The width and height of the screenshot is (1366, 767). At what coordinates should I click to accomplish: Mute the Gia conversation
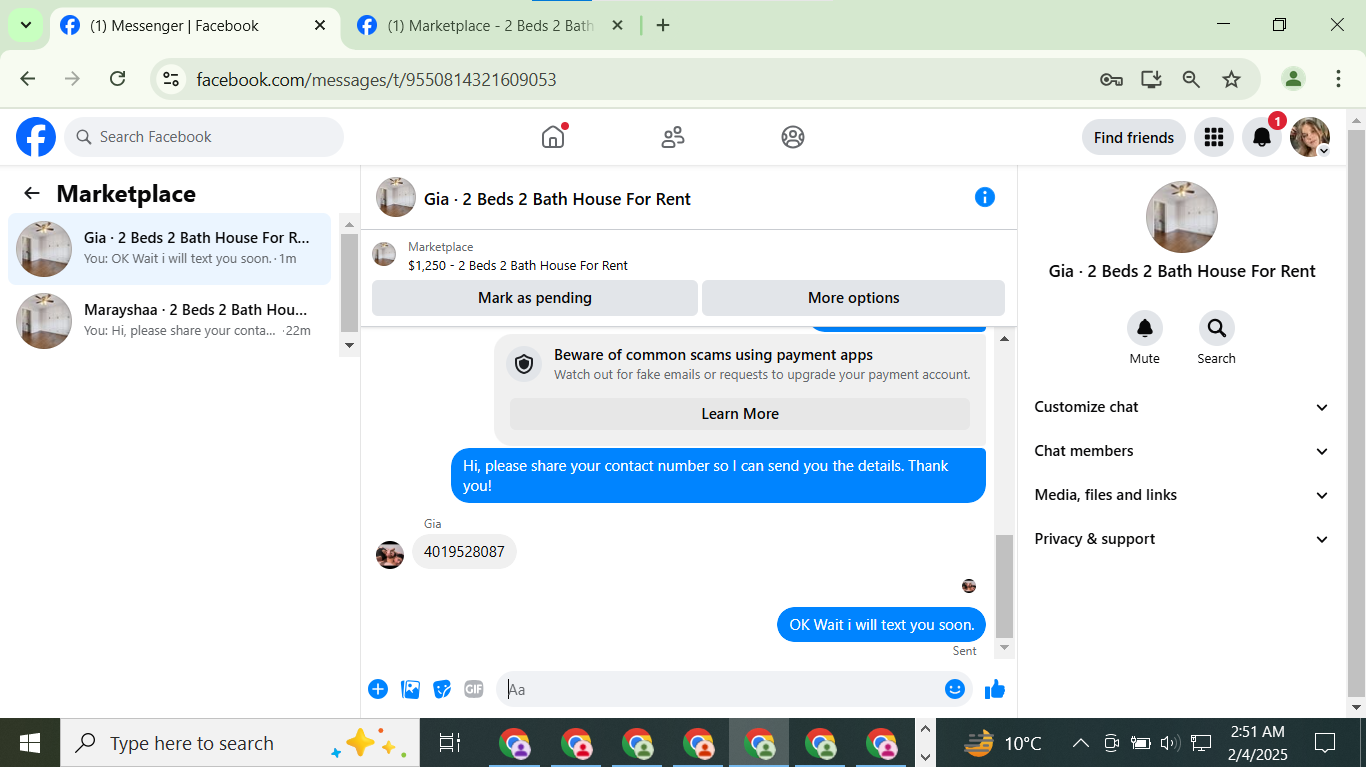(1145, 328)
